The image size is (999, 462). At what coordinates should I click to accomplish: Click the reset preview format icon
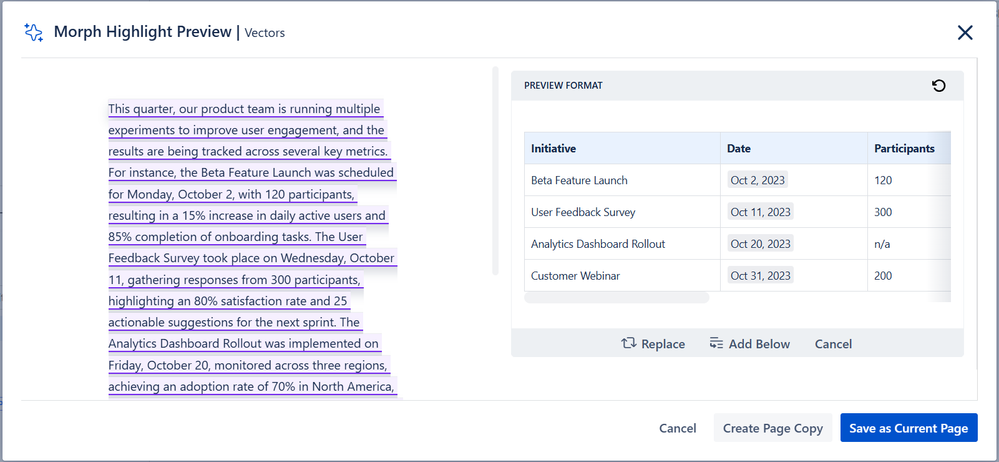[x=938, y=86]
